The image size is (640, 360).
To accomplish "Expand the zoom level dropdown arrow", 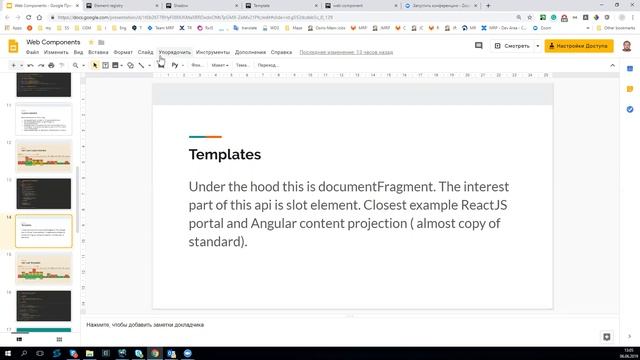I will pyautogui.click(x=83, y=65).
